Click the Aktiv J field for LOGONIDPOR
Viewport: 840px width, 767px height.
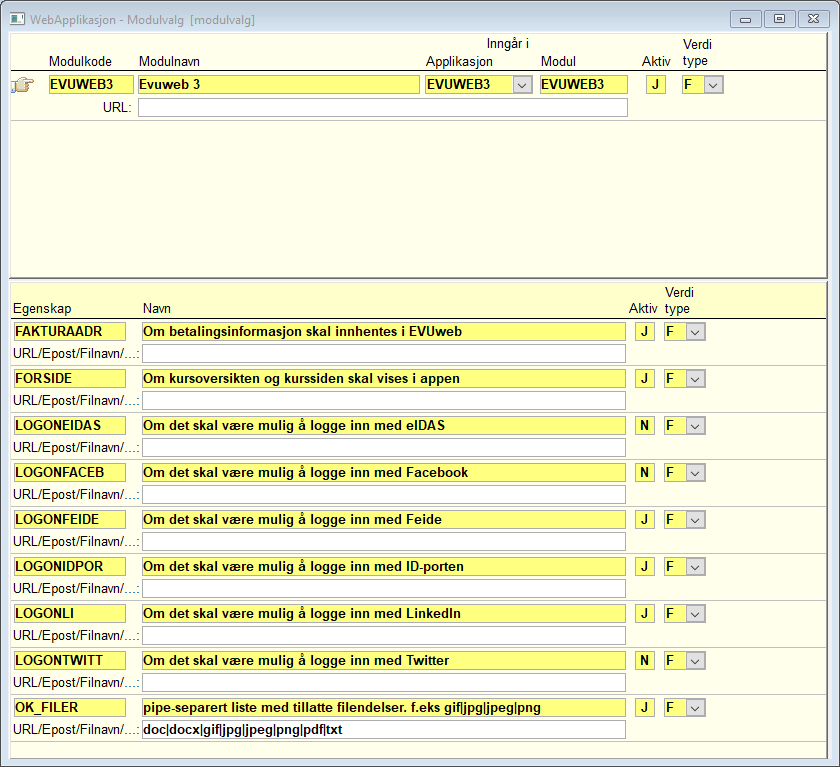[x=645, y=567]
